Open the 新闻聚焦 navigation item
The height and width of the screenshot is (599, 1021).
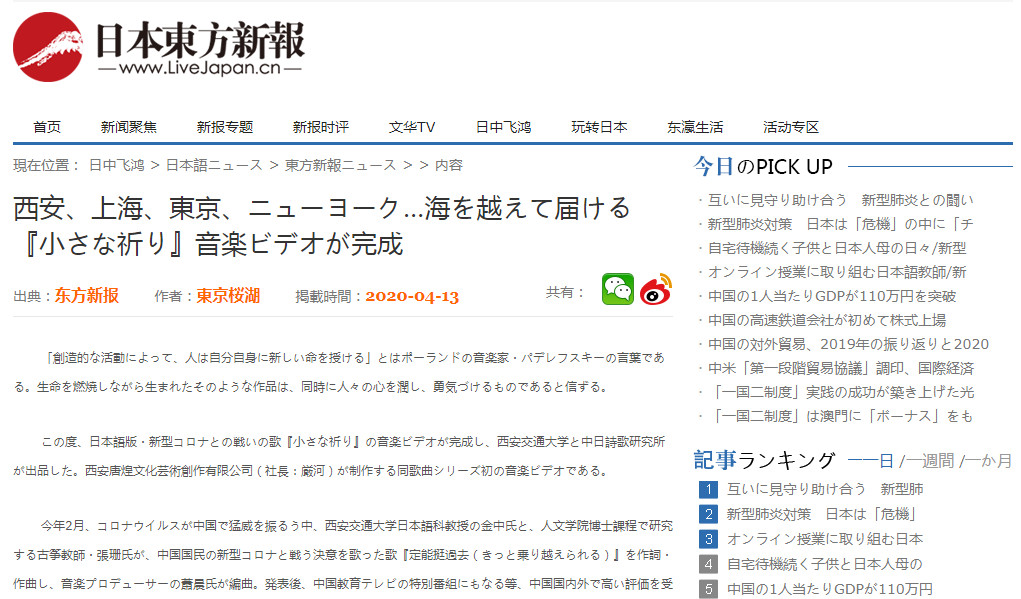[129, 127]
